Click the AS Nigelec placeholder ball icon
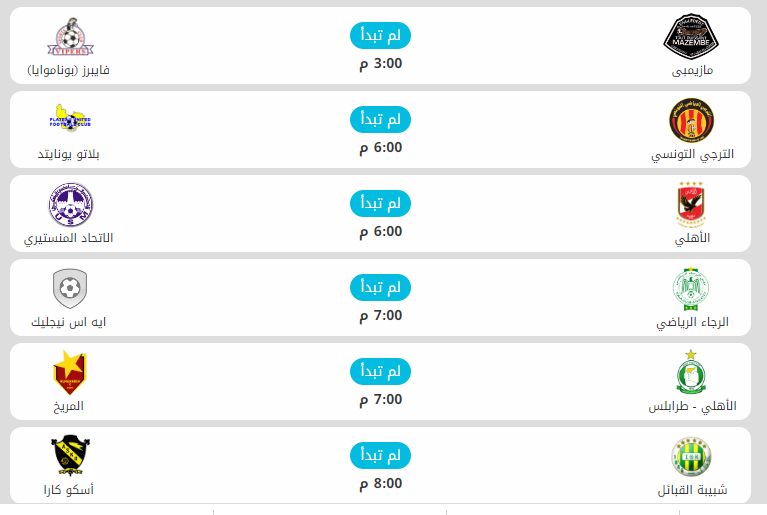 [x=69, y=288]
